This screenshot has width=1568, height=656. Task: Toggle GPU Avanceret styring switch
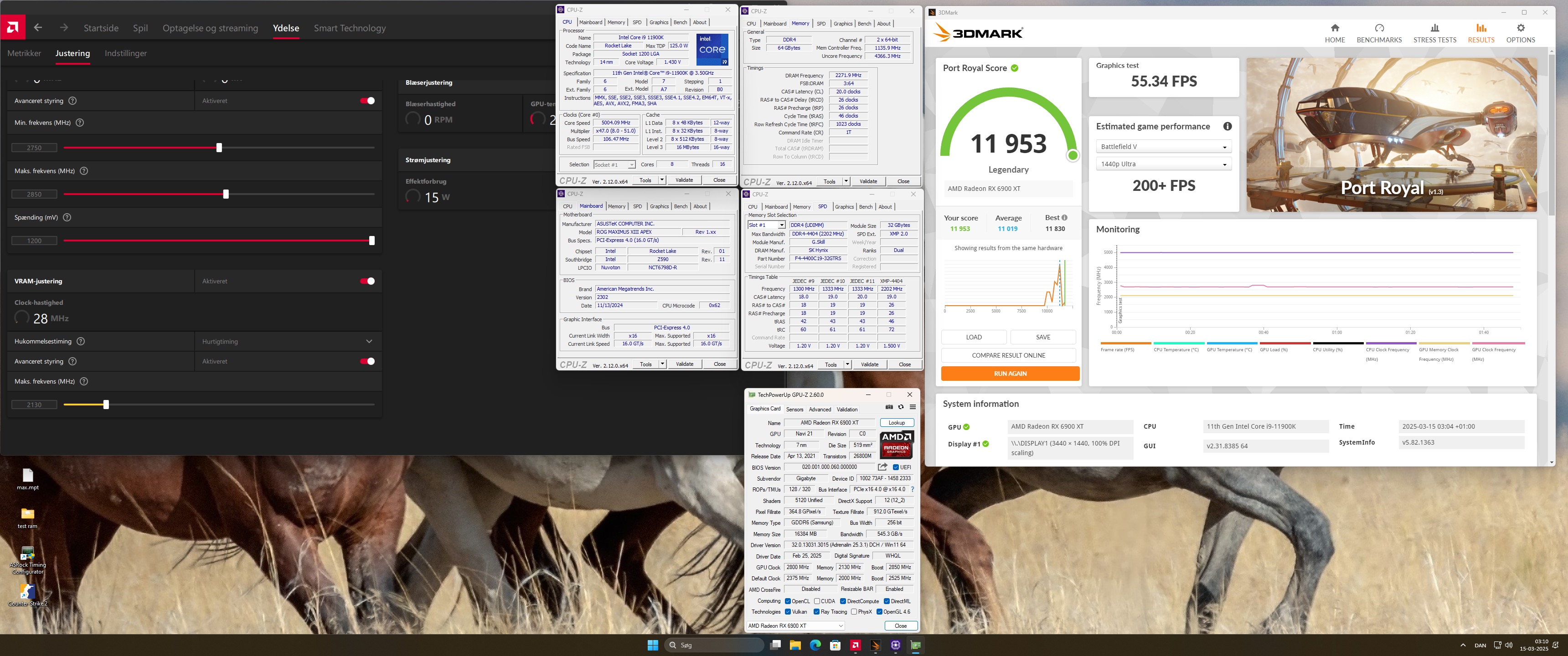click(368, 100)
